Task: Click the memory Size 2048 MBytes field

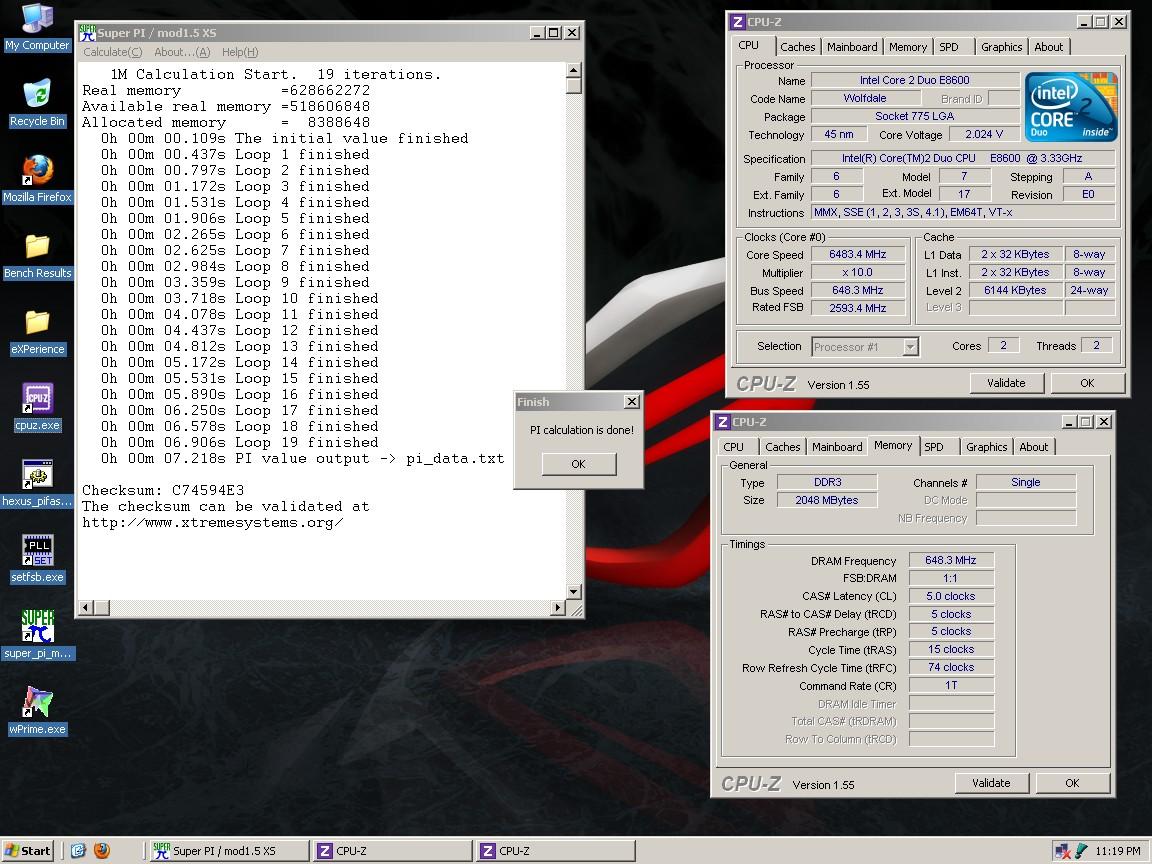Action: pos(827,500)
